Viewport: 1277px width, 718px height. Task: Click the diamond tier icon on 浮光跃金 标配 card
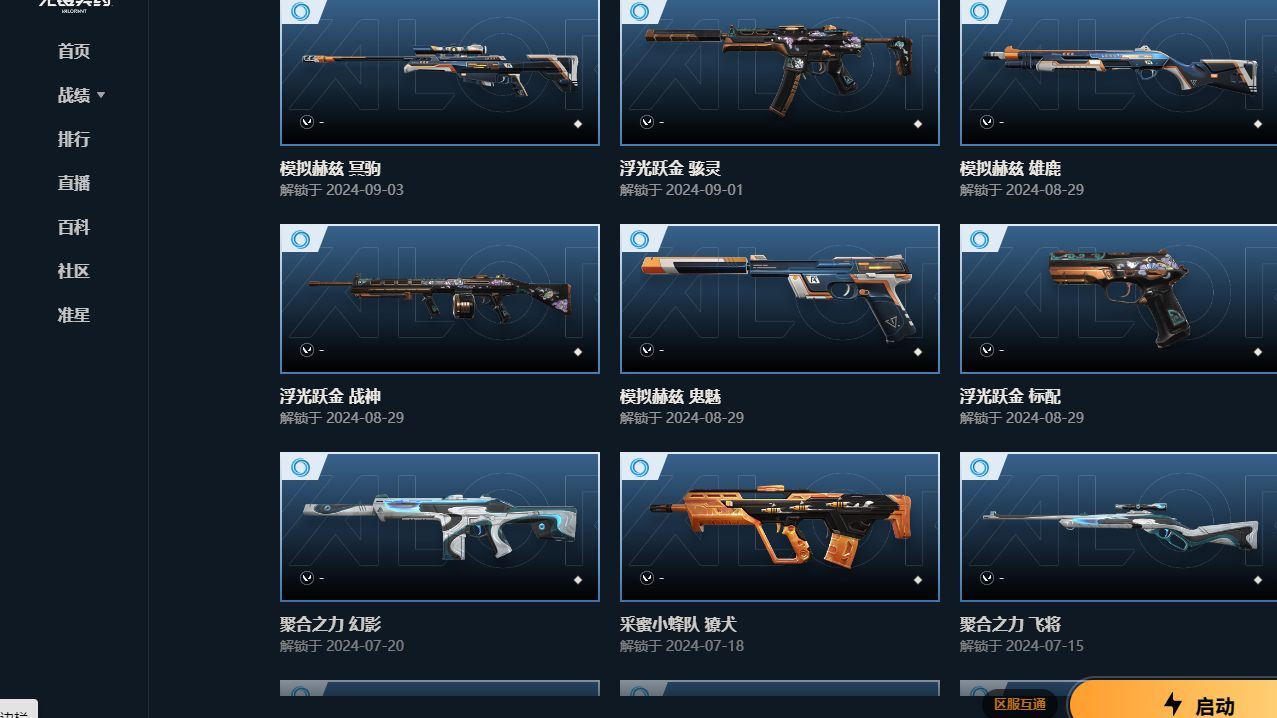pos(1258,352)
